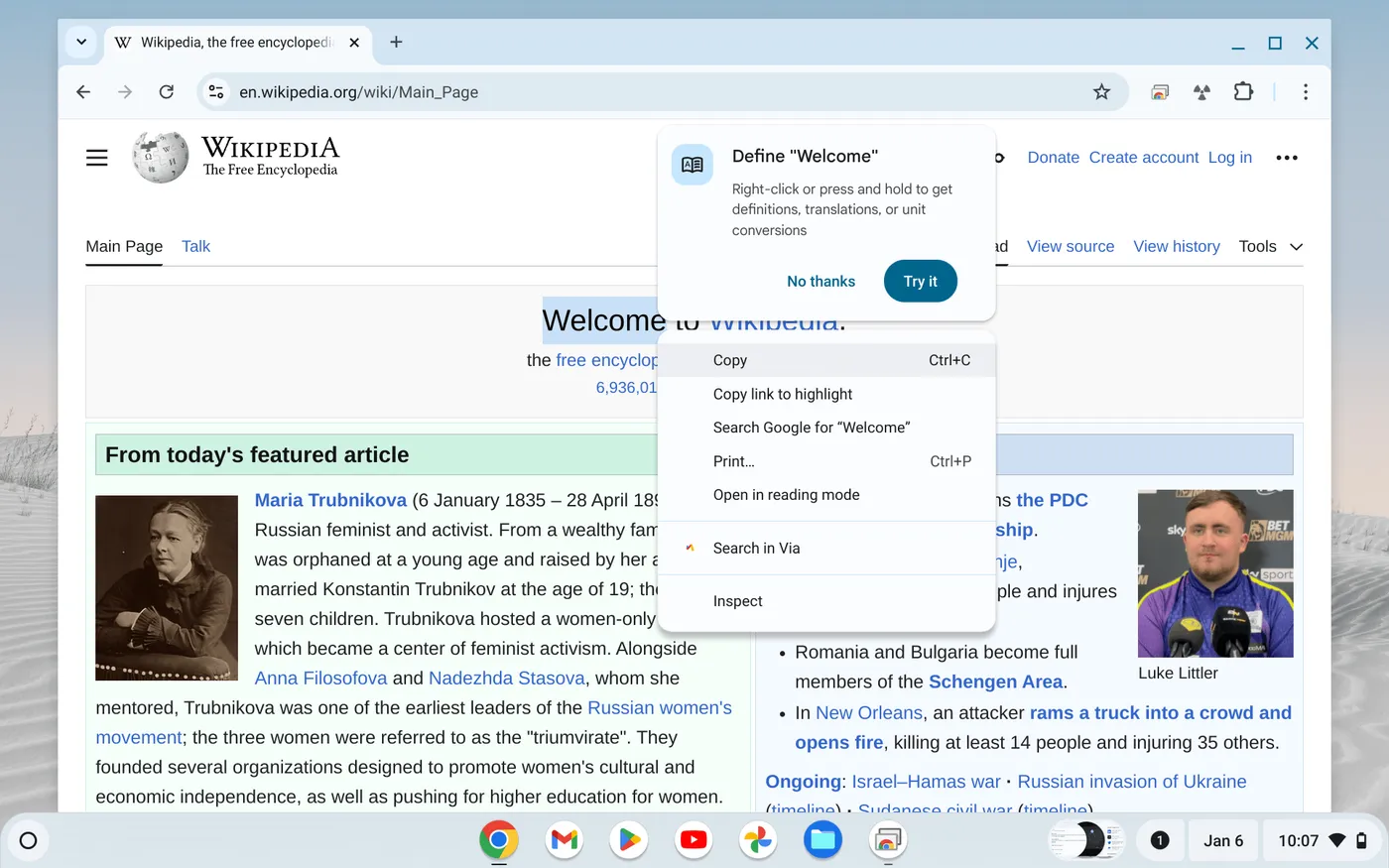Open Gmail from the shelf
The image size is (1389, 868).
click(564, 841)
